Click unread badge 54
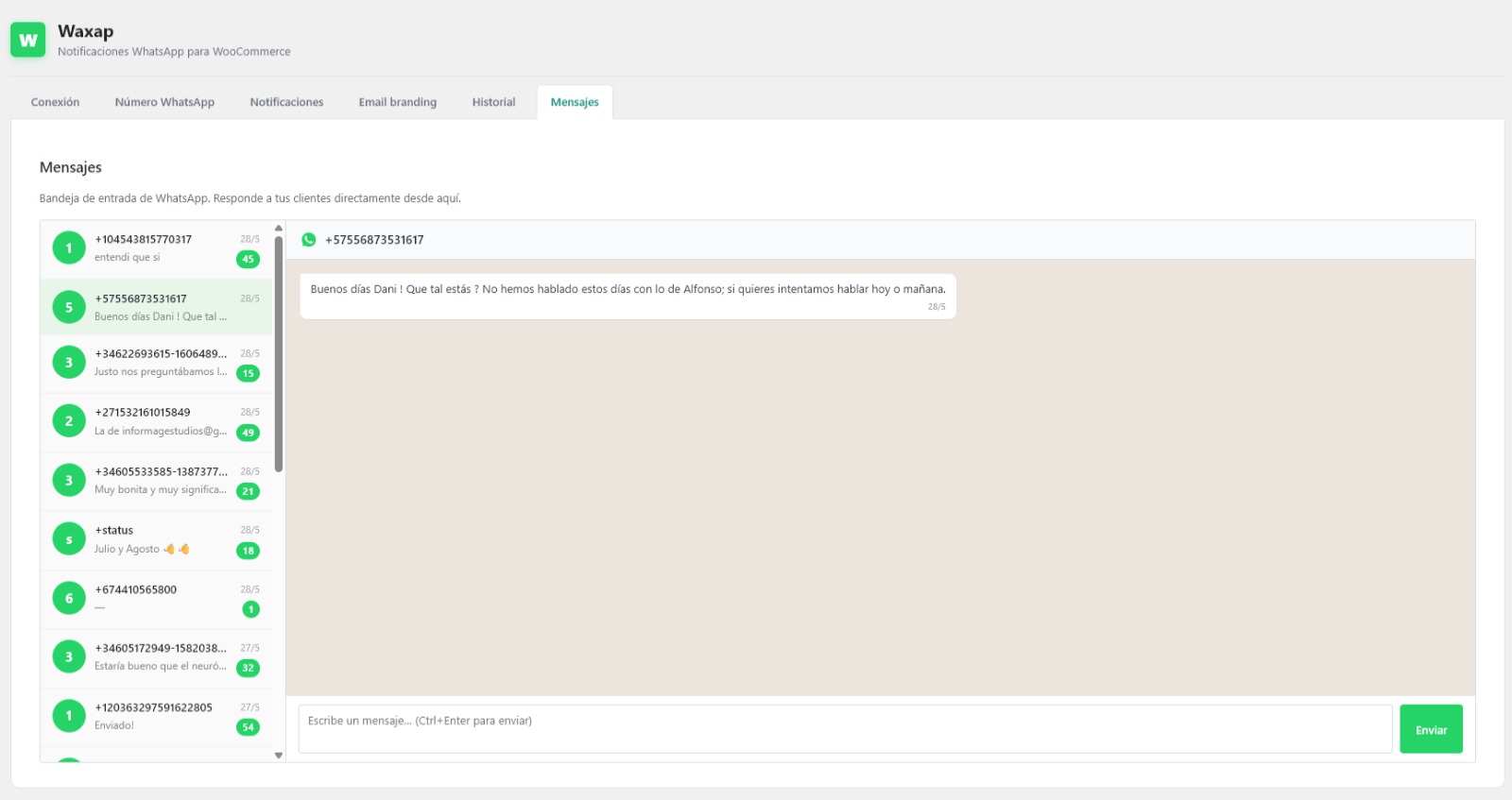 [249, 727]
